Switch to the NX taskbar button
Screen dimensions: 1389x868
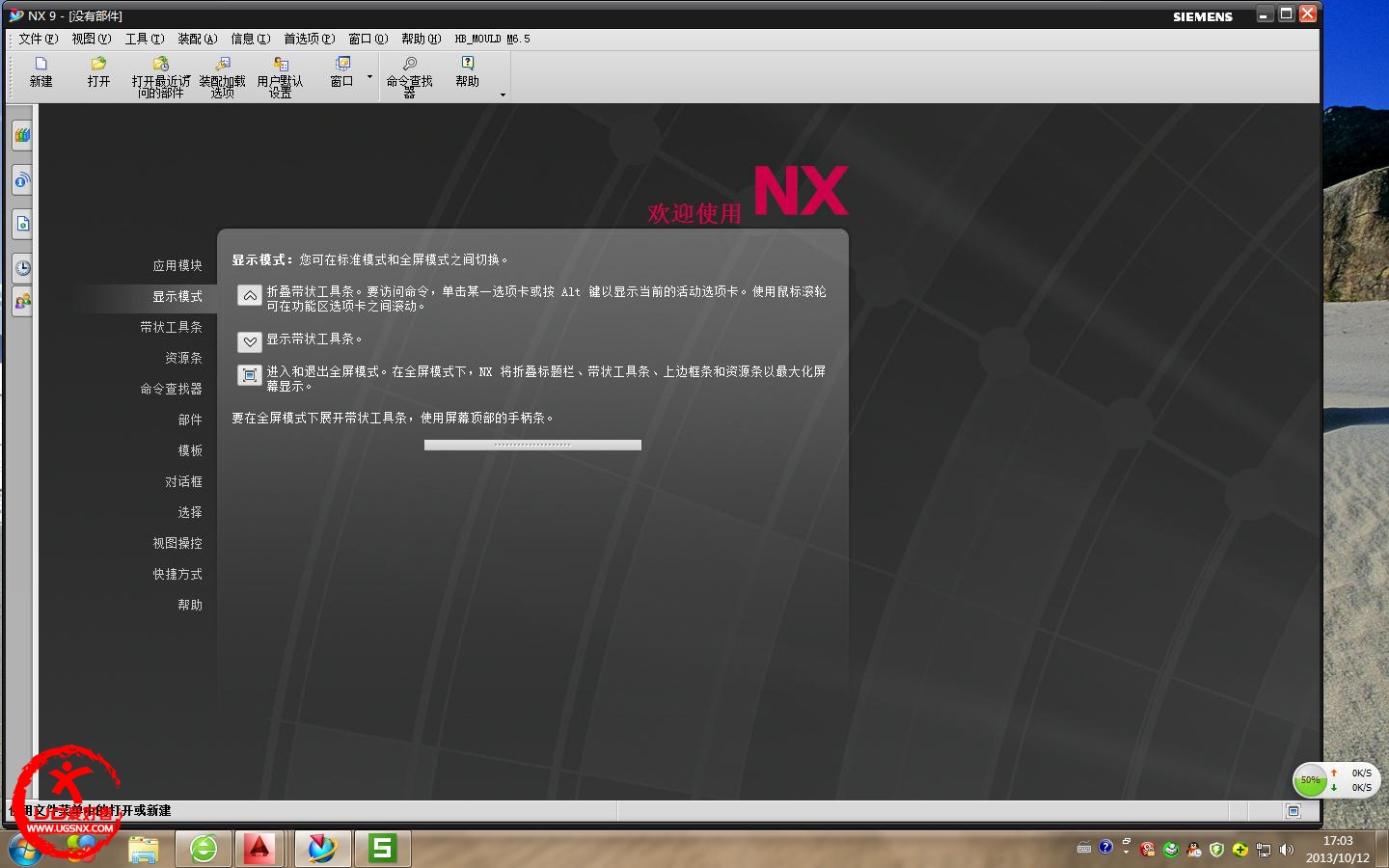322,850
